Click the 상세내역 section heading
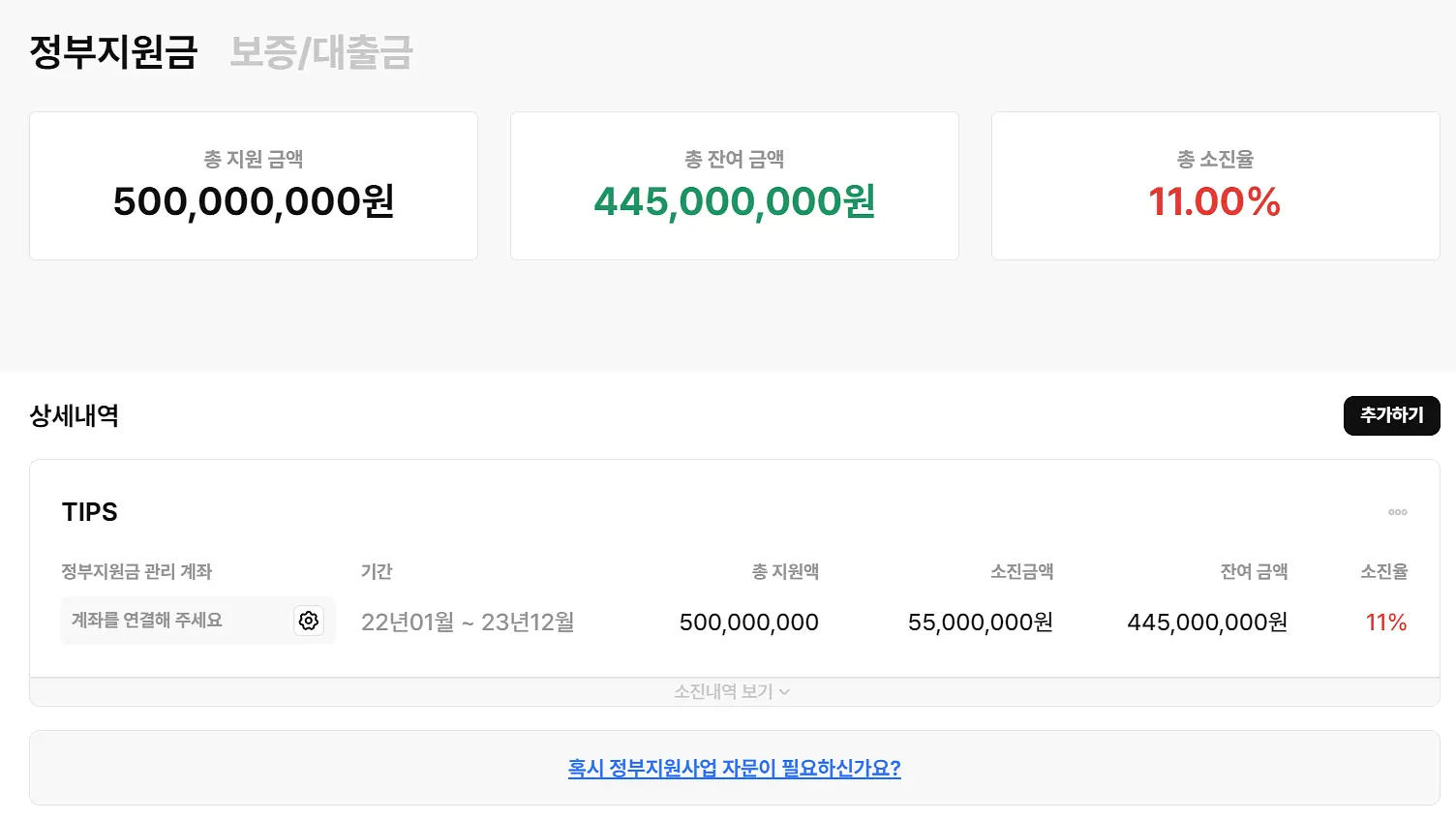 (75, 415)
